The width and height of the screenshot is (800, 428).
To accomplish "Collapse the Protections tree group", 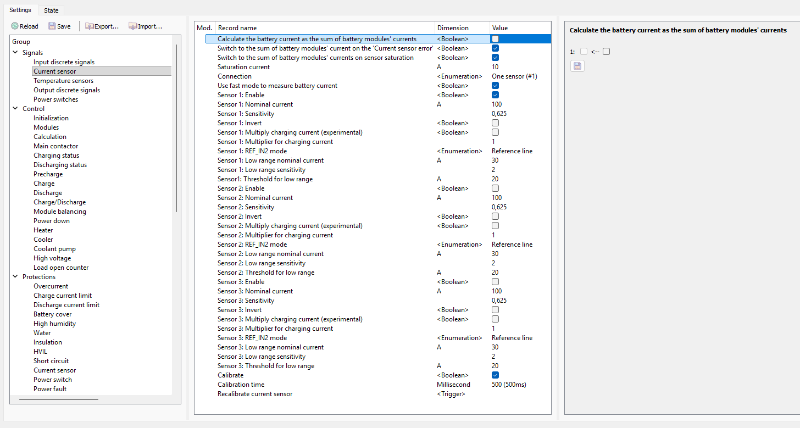I will coord(15,276).
